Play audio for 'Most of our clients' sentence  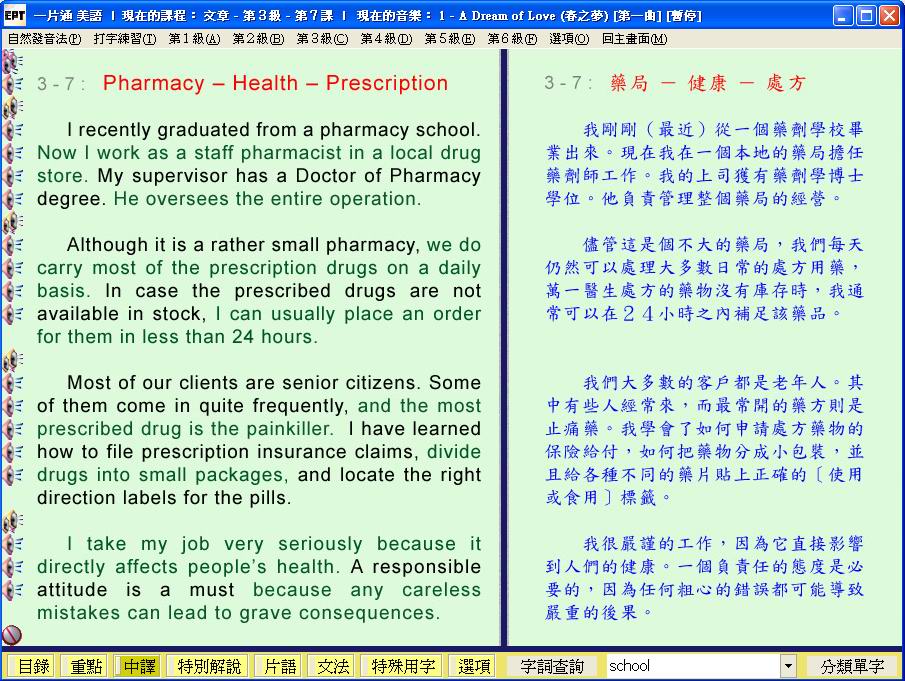12,383
